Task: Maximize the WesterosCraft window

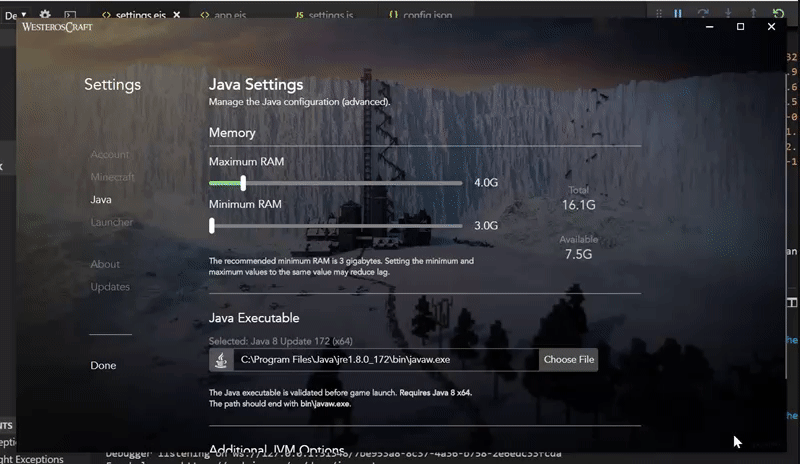Action: (x=740, y=27)
